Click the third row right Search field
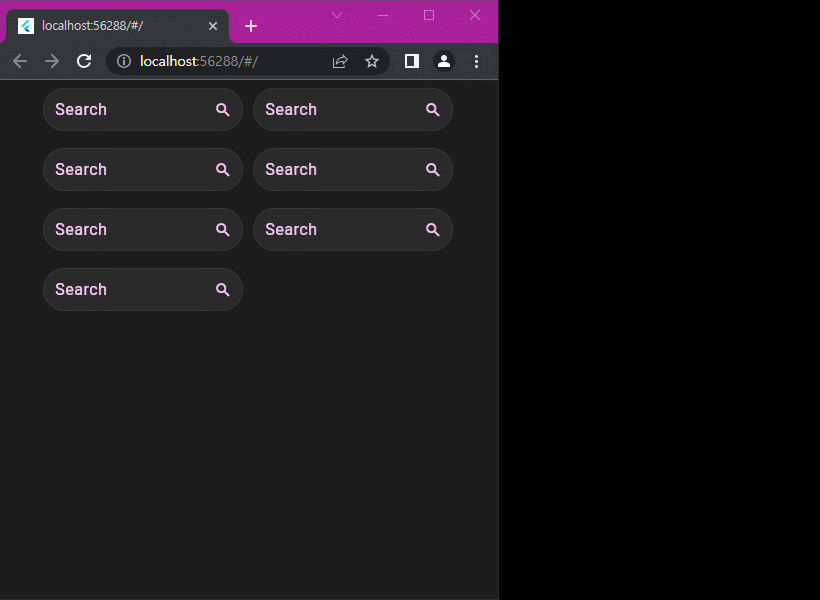Screen dimensions: 820x600 (x=353, y=230)
